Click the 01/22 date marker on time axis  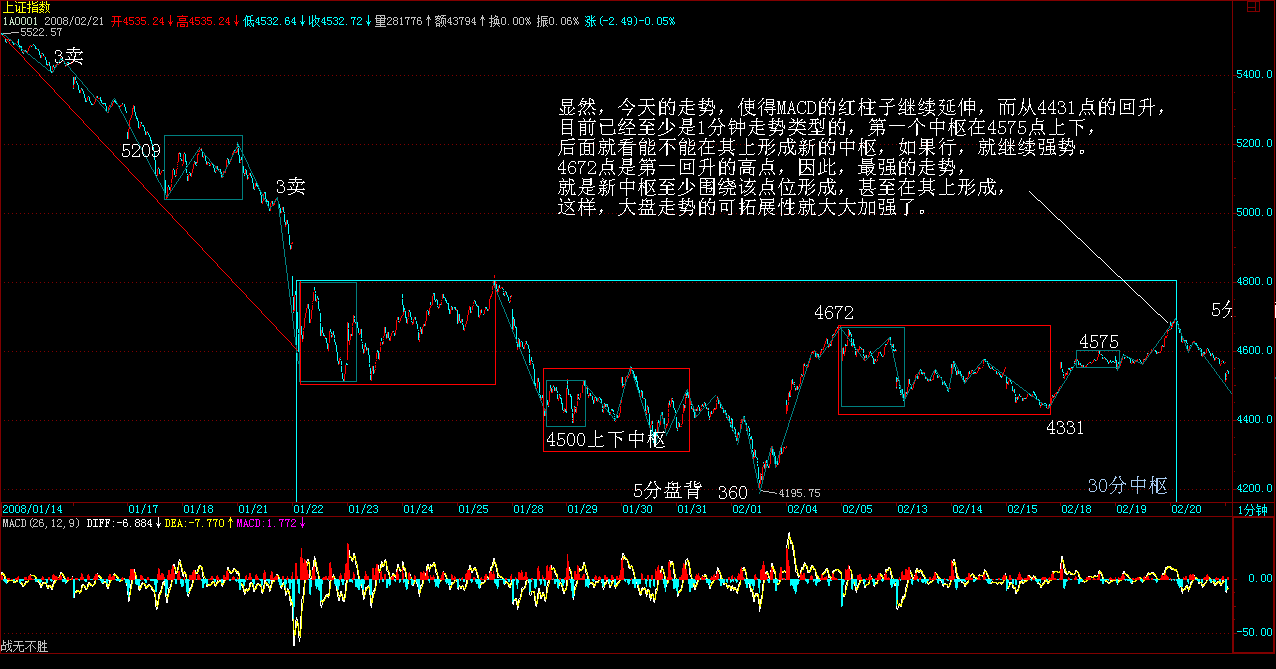309,510
